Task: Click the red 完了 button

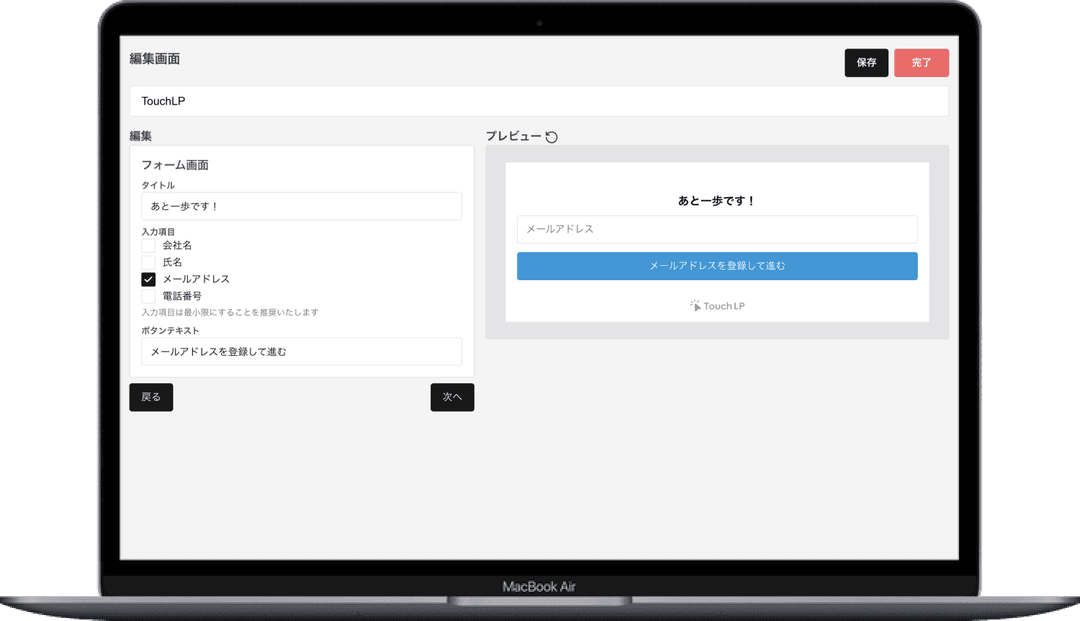Action: [x=921, y=63]
